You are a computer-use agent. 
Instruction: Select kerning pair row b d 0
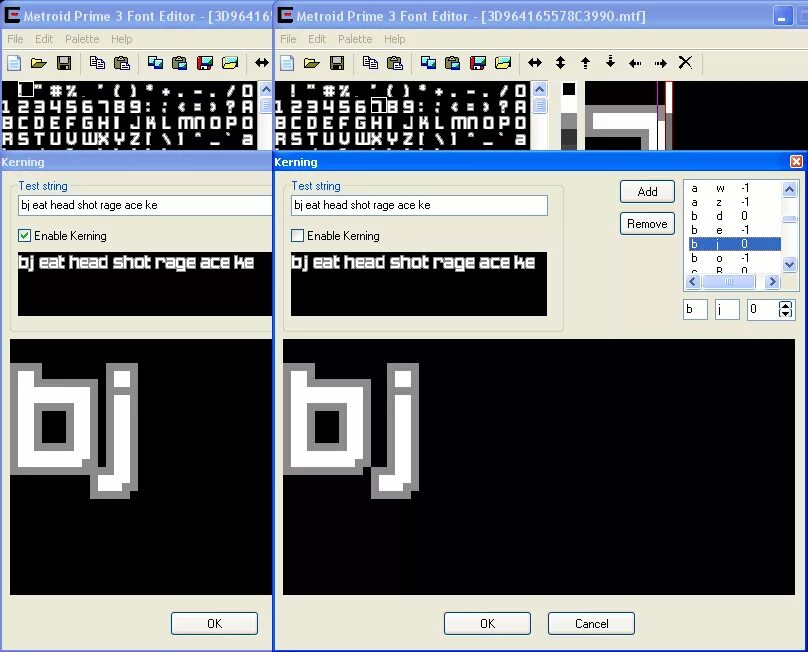pyautogui.click(x=735, y=216)
